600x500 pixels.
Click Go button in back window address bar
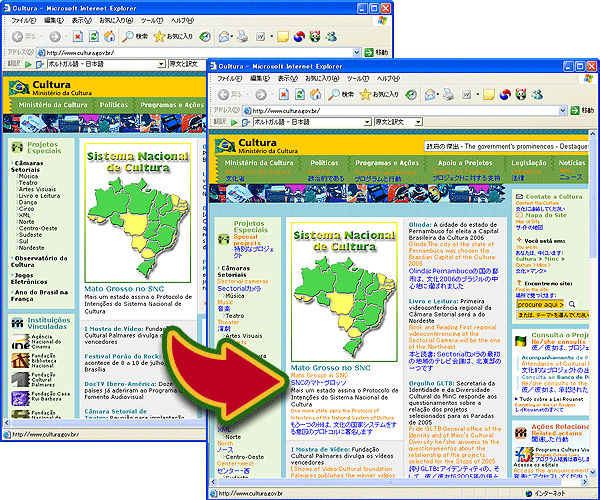click(376, 52)
